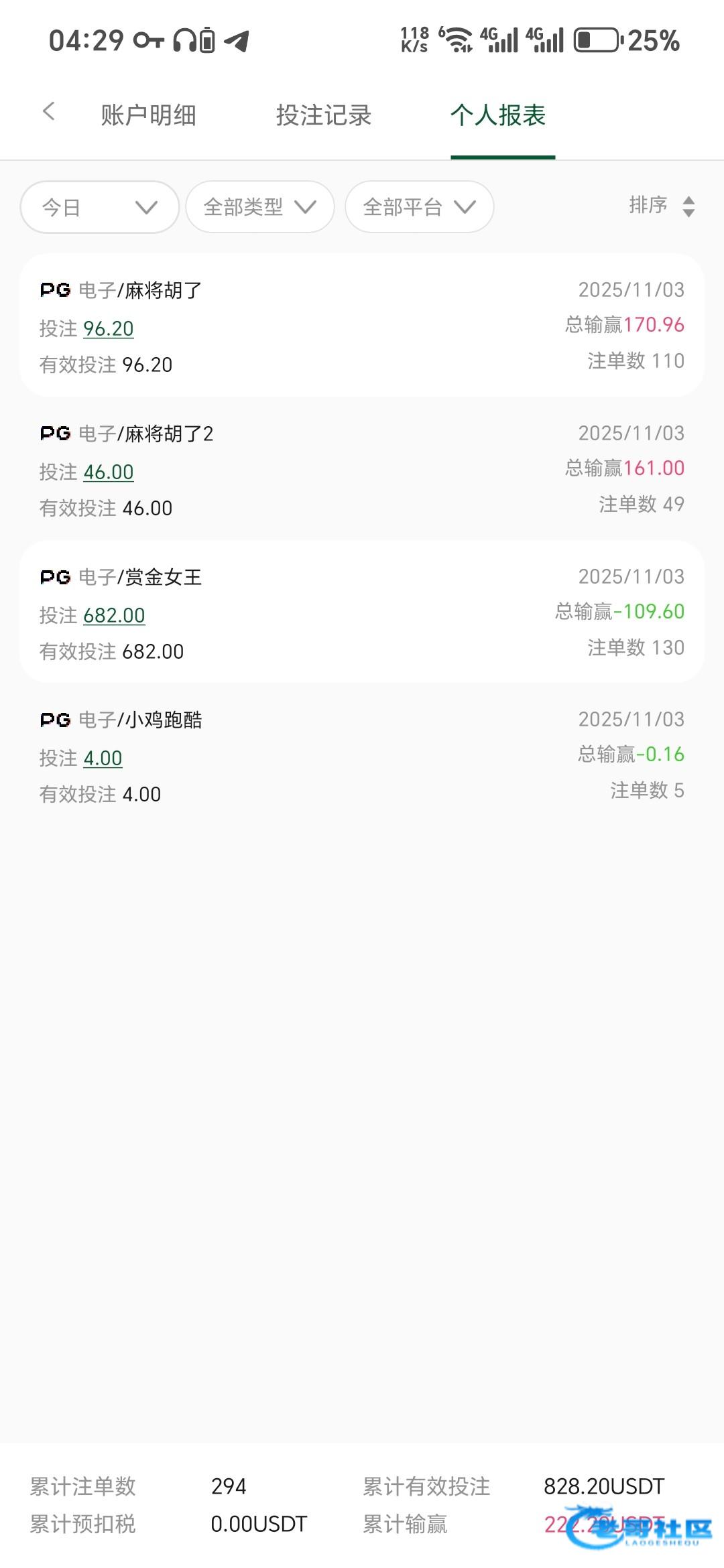Select the 个人报表 tab
Image resolution: width=724 pixels, height=1568 pixels.
coord(498,115)
